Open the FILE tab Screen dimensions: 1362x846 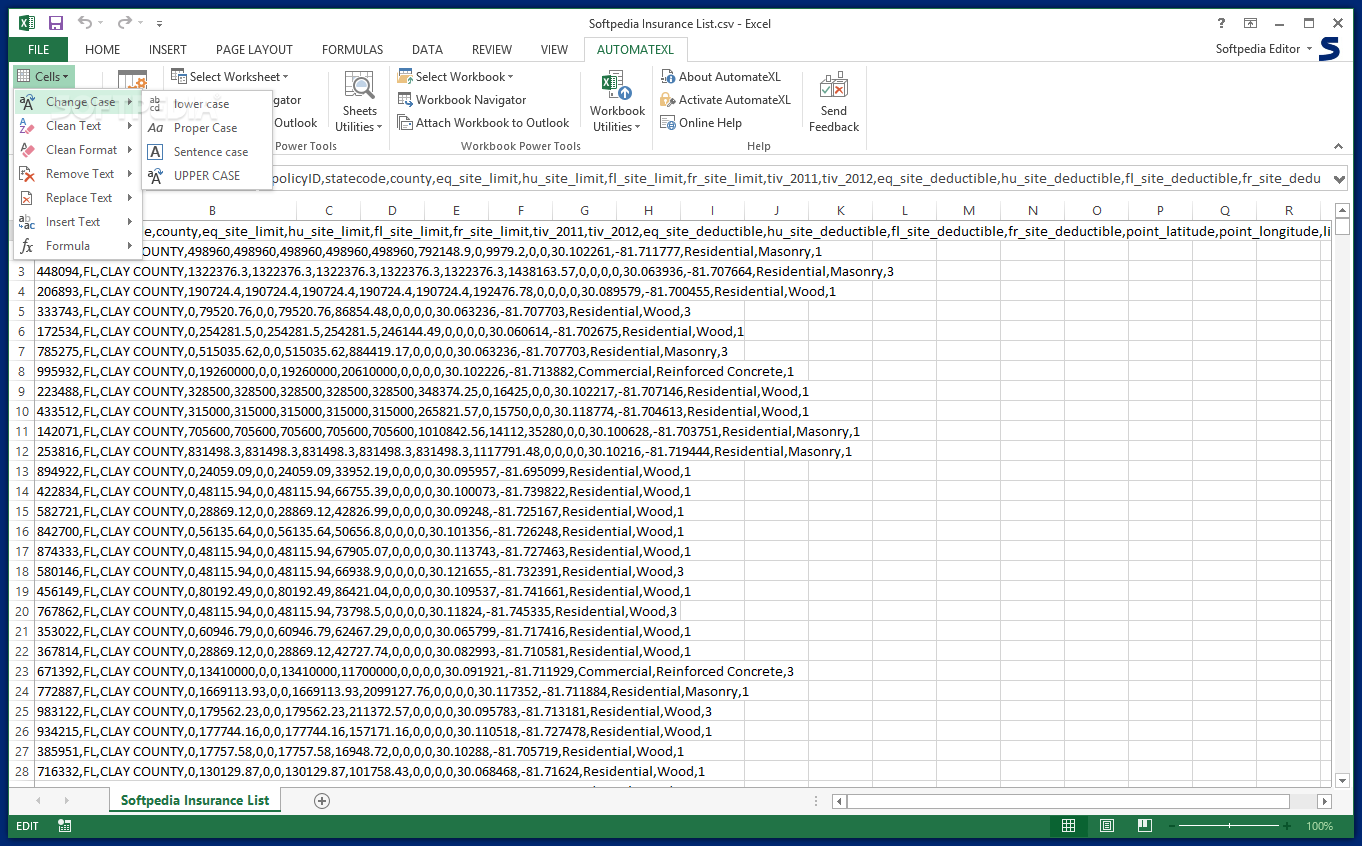[38, 49]
